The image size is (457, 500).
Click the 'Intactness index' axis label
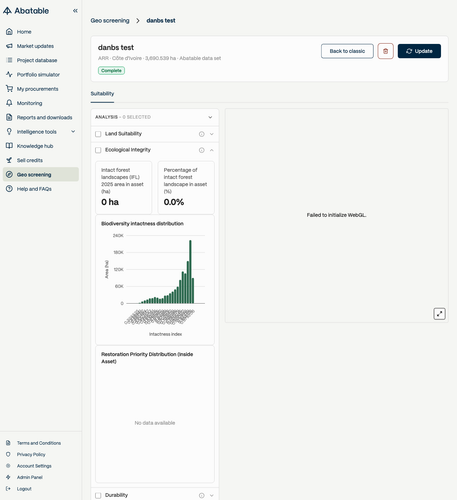[165, 334]
